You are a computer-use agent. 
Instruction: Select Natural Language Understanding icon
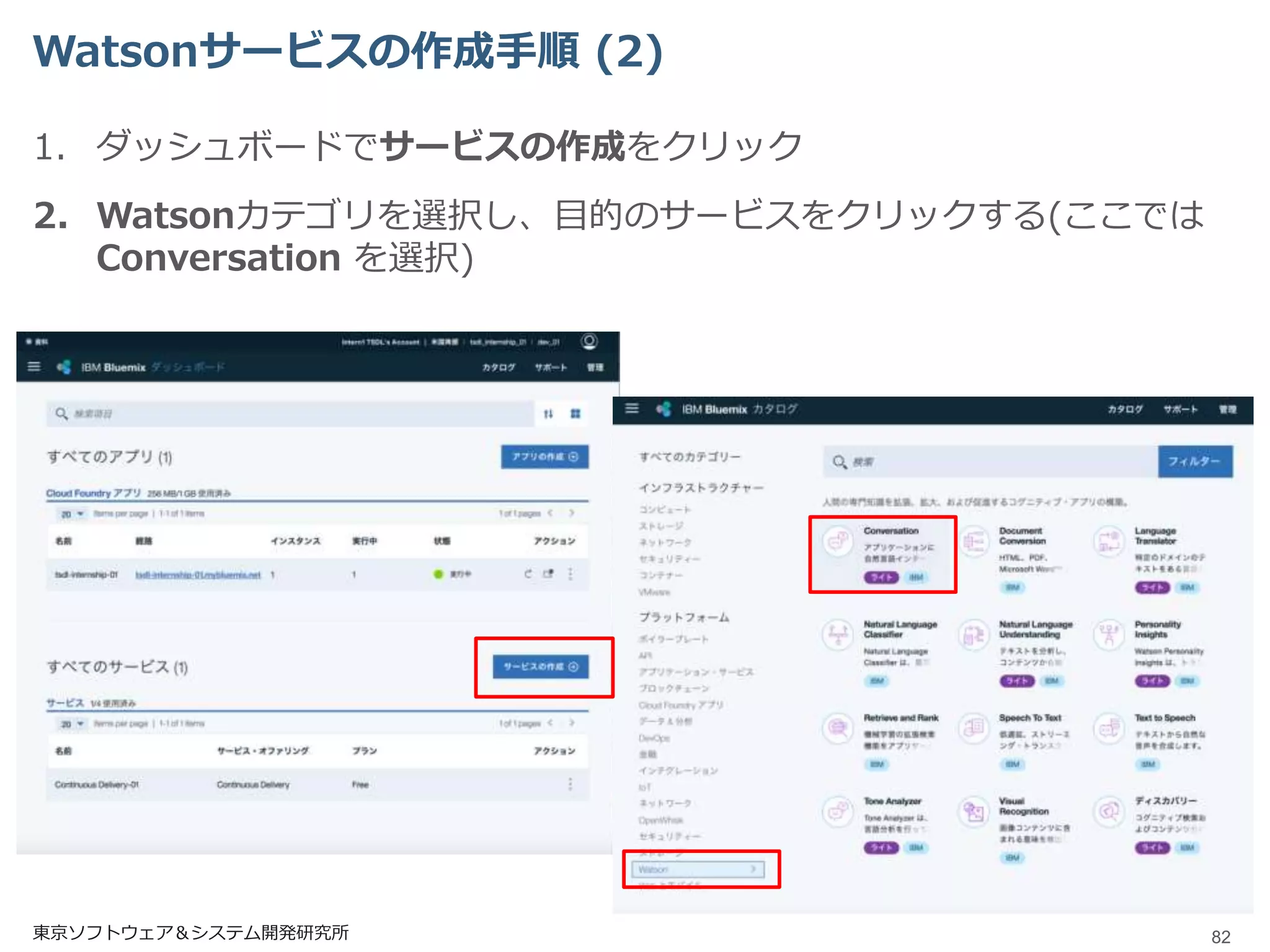coord(974,635)
